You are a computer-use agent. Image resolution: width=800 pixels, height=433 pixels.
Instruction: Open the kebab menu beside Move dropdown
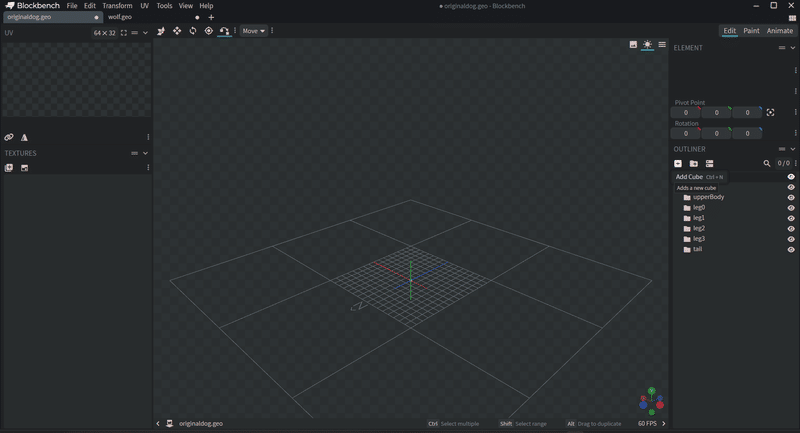[272, 31]
